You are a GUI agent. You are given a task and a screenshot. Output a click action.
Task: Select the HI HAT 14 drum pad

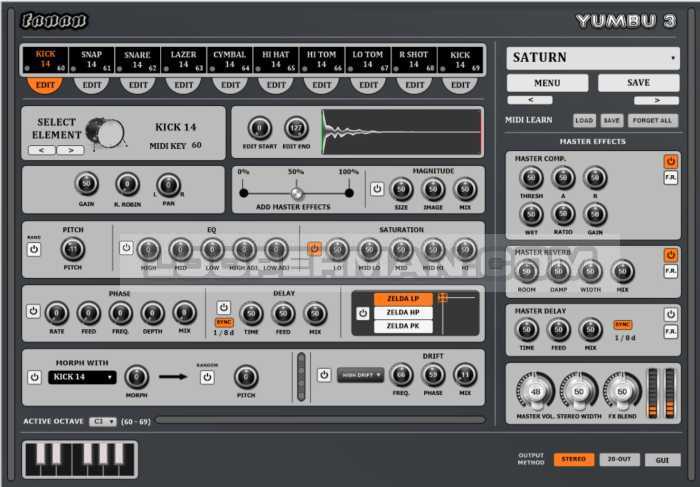pyautogui.click(x=275, y=60)
